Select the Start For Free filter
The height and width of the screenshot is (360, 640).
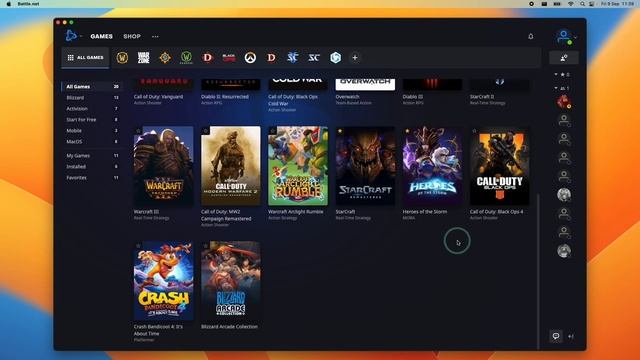[92, 120]
